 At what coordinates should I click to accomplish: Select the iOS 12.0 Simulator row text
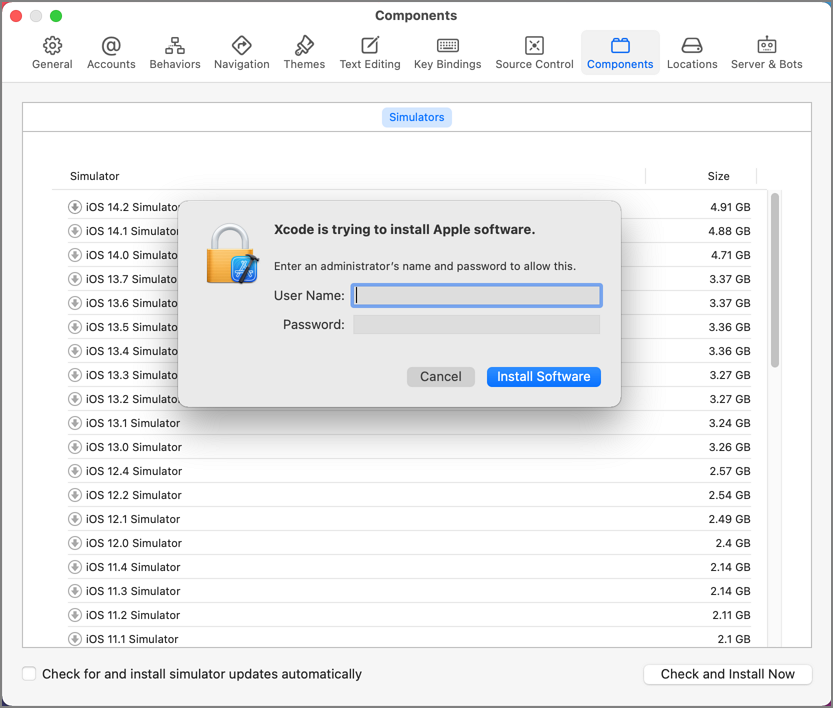pyautogui.click(x=134, y=543)
